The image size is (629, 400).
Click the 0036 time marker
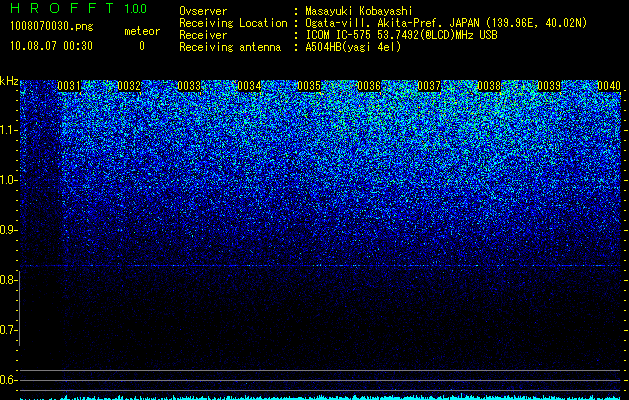pos(369,86)
